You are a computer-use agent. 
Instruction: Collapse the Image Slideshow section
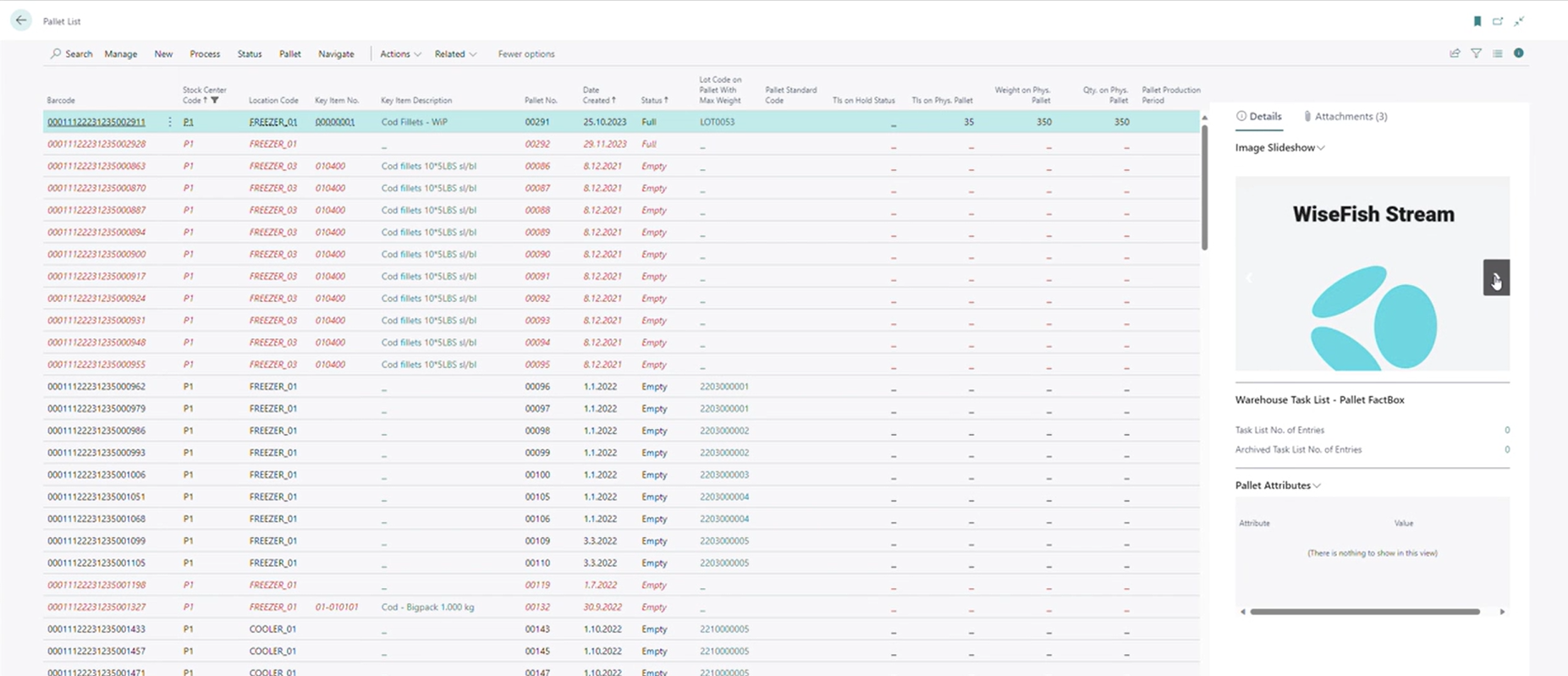1279,147
